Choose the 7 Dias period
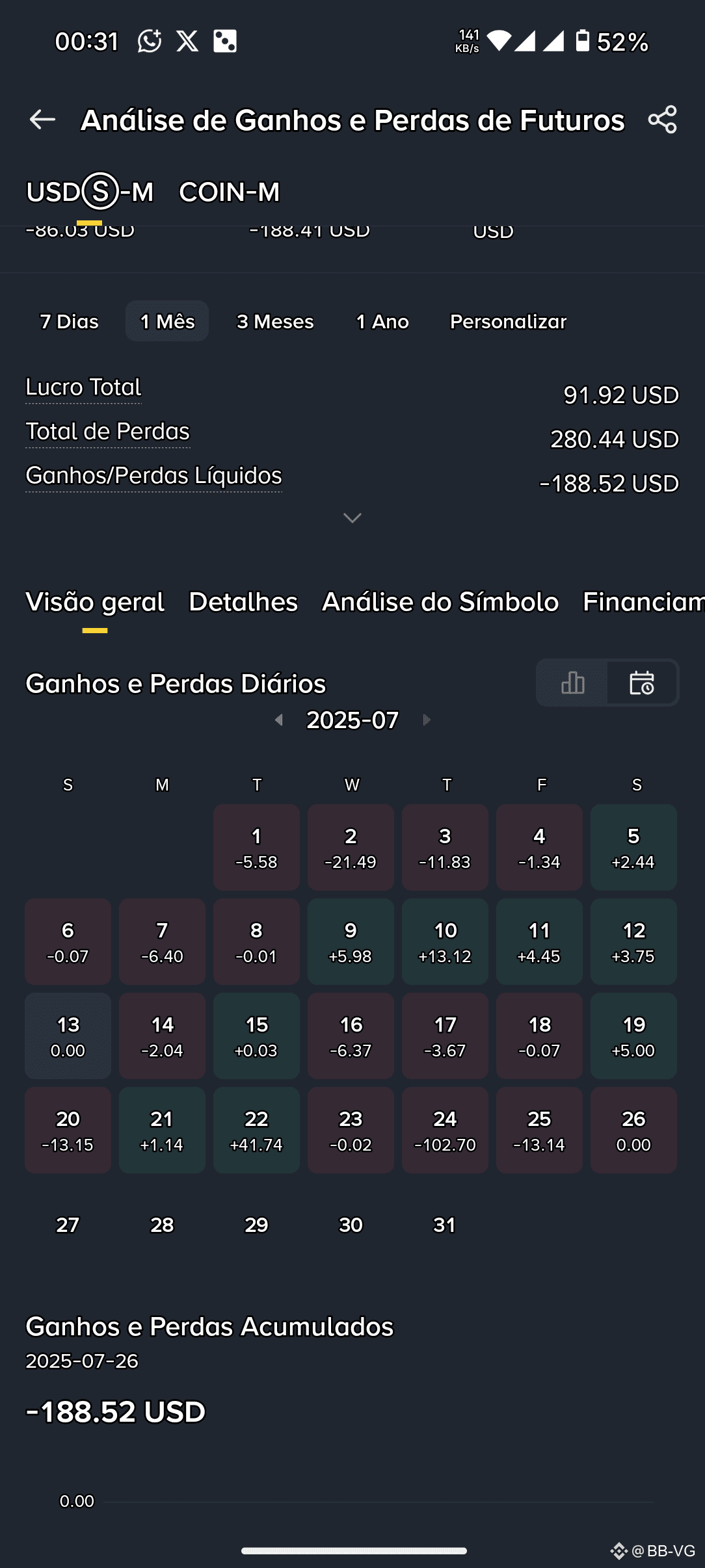 point(69,321)
